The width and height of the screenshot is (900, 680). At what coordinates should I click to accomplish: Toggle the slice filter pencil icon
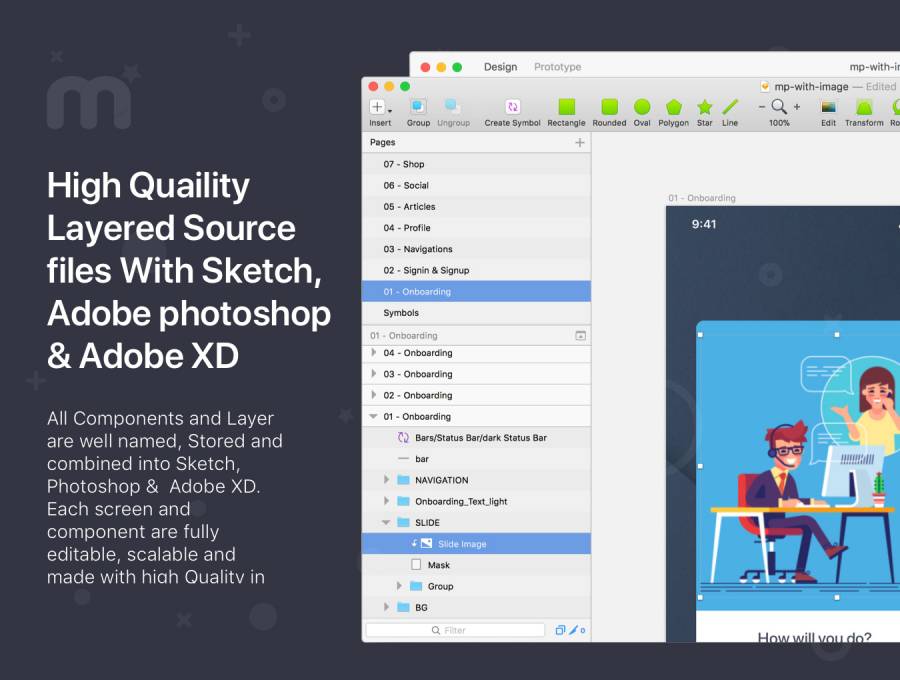pyautogui.click(x=575, y=630)
